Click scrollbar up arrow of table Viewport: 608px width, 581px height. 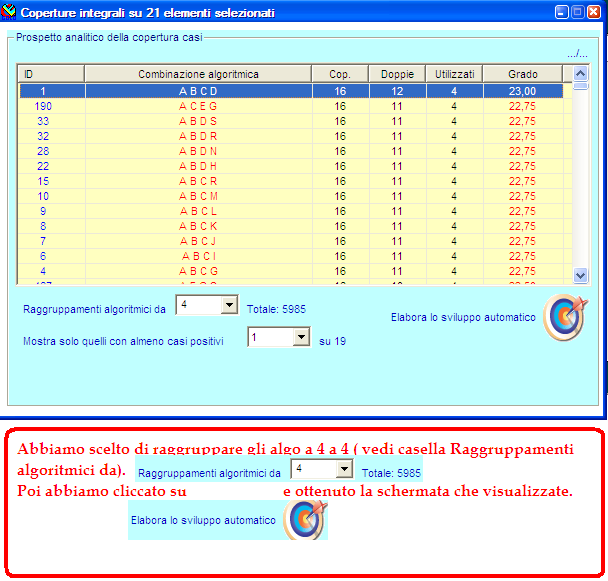[580, 73]
